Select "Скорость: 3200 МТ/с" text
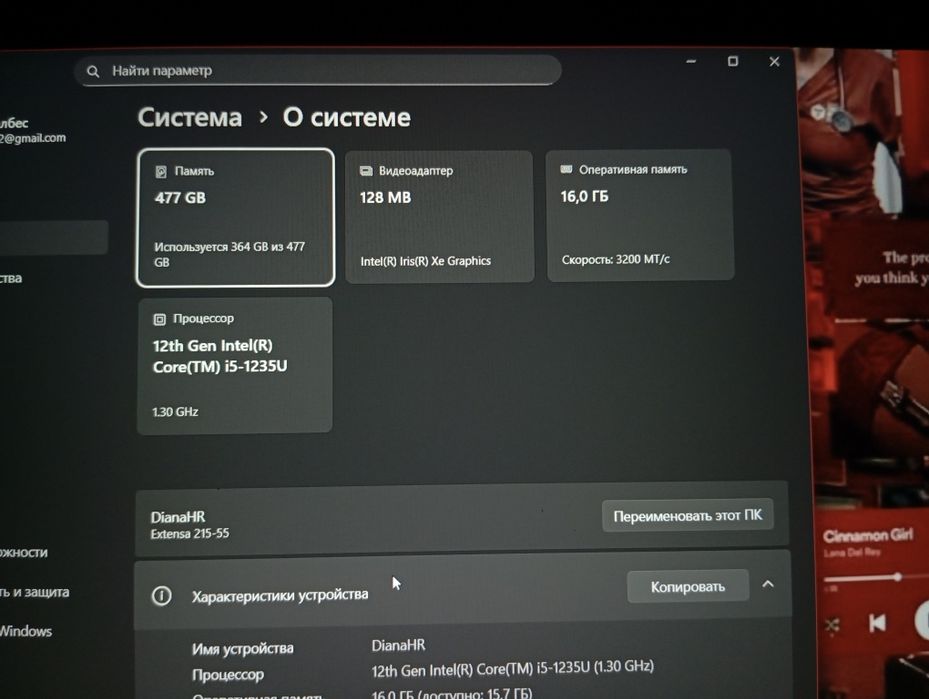929x699 pixels. coord(616,259)
